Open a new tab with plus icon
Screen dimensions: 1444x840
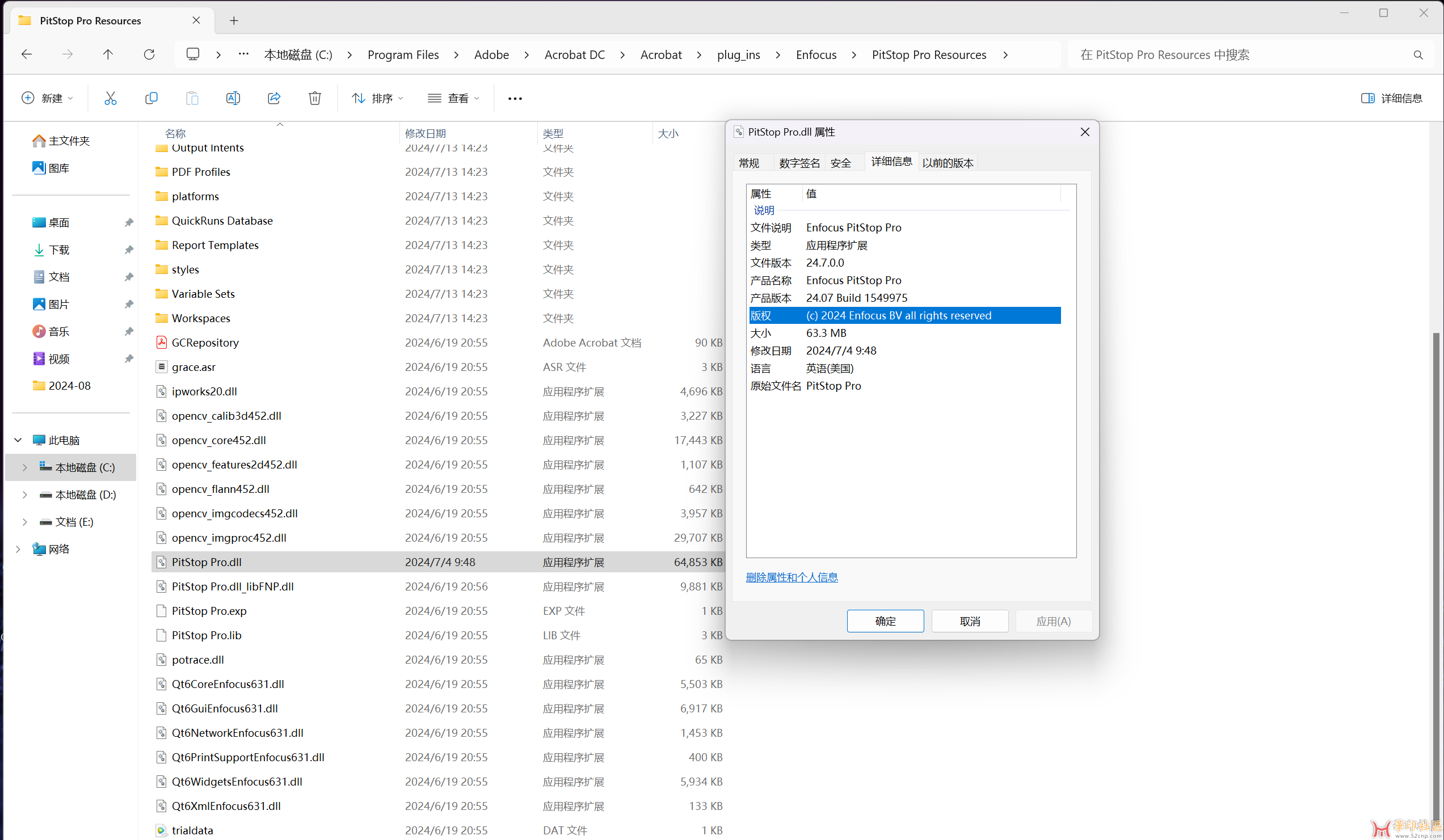tap(234, 20)
